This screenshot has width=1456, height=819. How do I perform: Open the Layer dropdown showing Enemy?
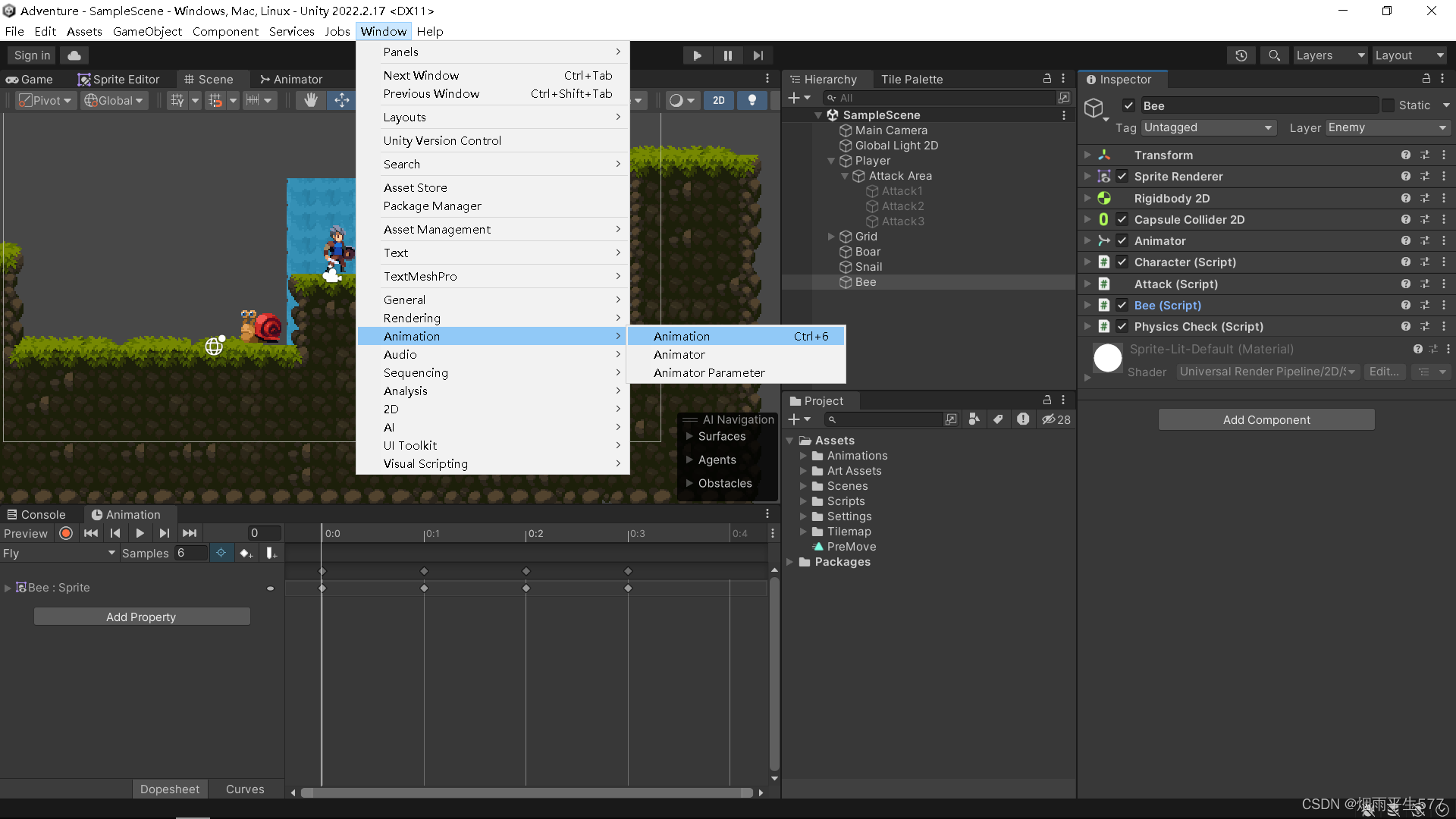tap(1386, 127)
